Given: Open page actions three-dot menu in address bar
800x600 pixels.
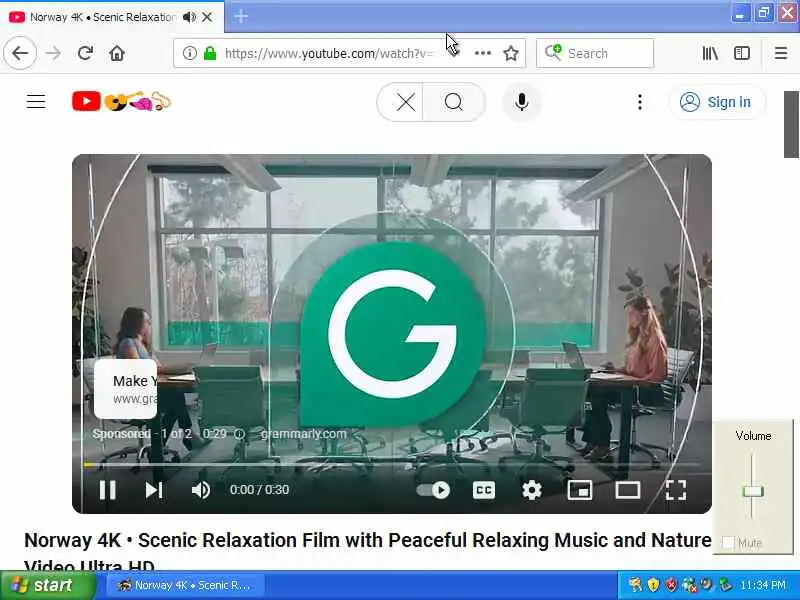Looking at the screenshot, I should 483,53.
